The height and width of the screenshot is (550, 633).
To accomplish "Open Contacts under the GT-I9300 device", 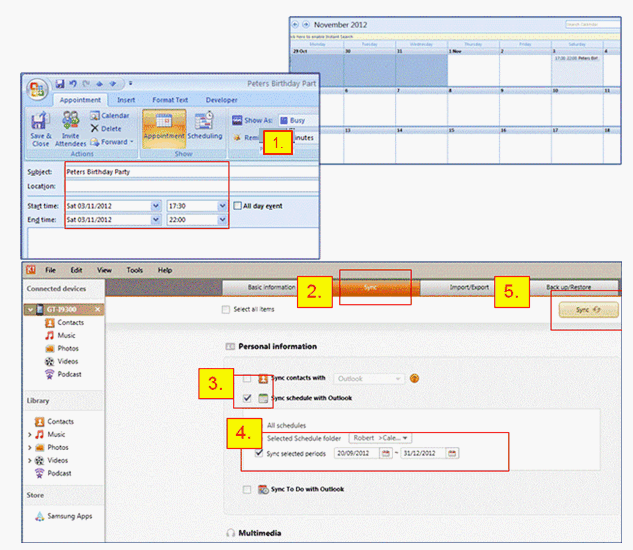I will [65, 322].
